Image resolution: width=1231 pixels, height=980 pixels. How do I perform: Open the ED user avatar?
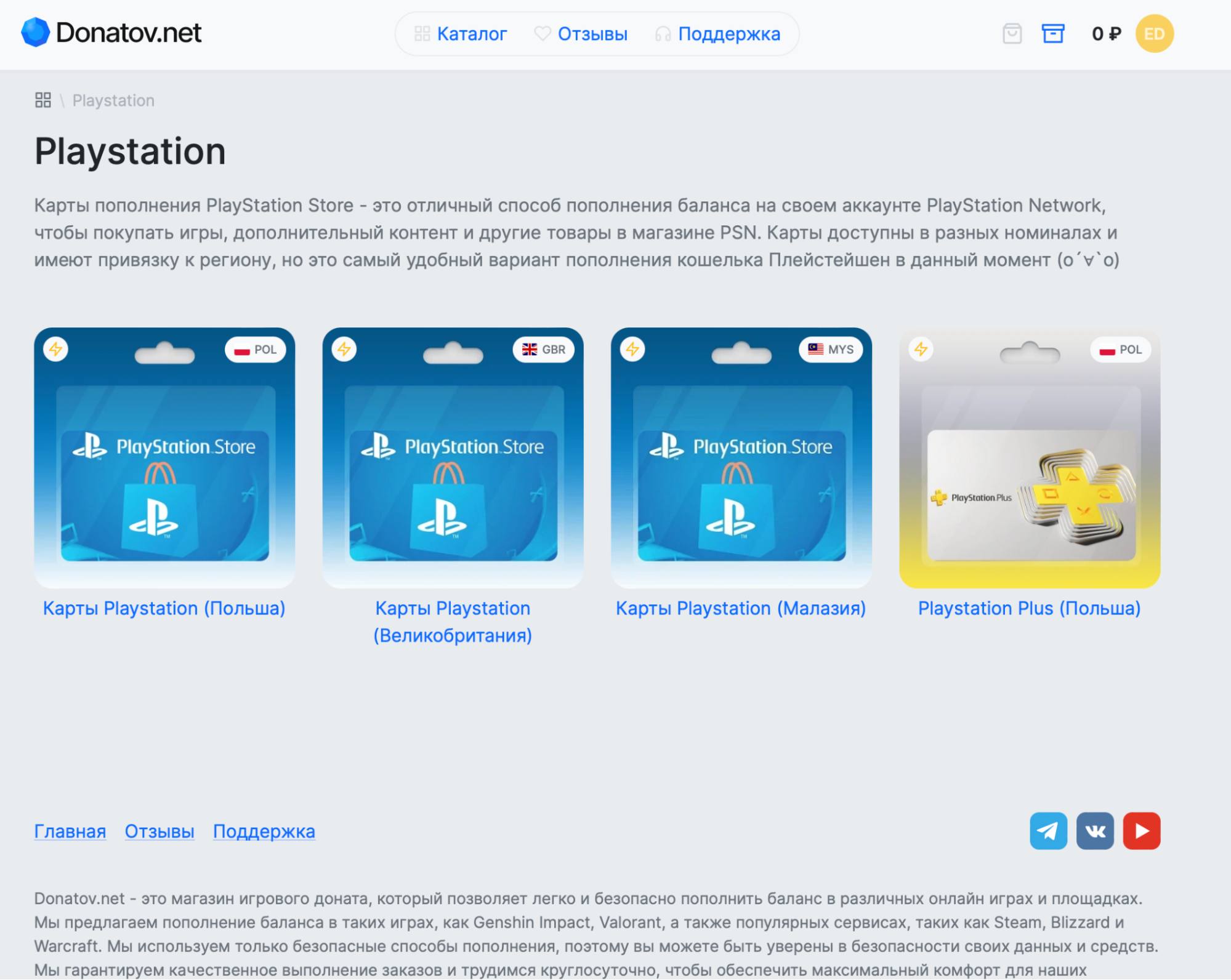click(1155, 33)
